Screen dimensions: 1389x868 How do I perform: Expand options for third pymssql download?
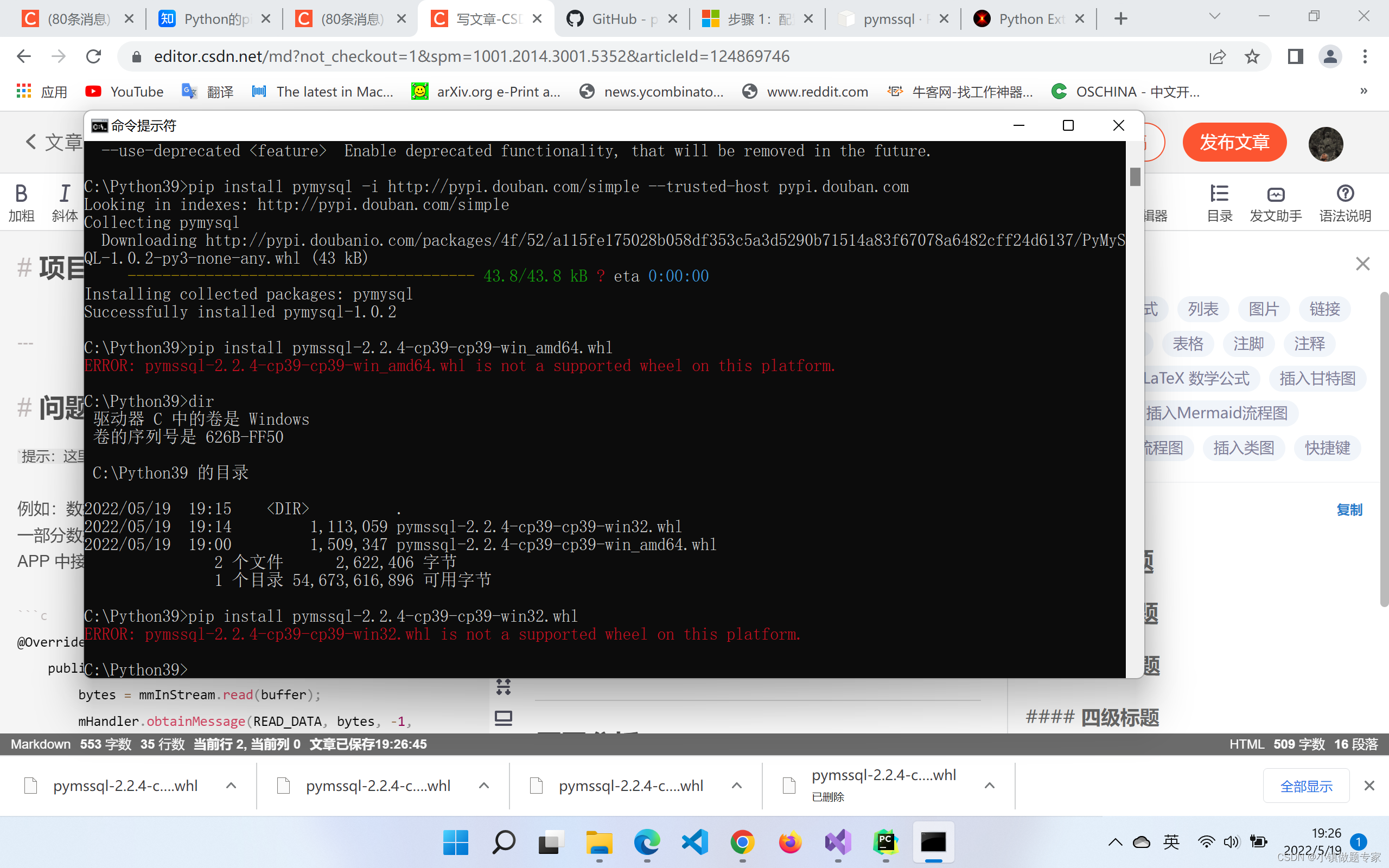point(736,786)
